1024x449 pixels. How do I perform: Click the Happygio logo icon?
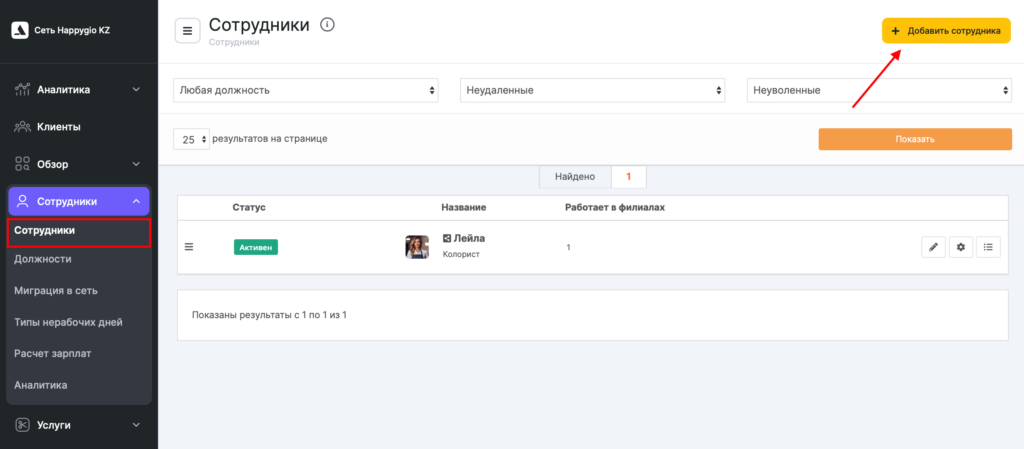point(19,30)
